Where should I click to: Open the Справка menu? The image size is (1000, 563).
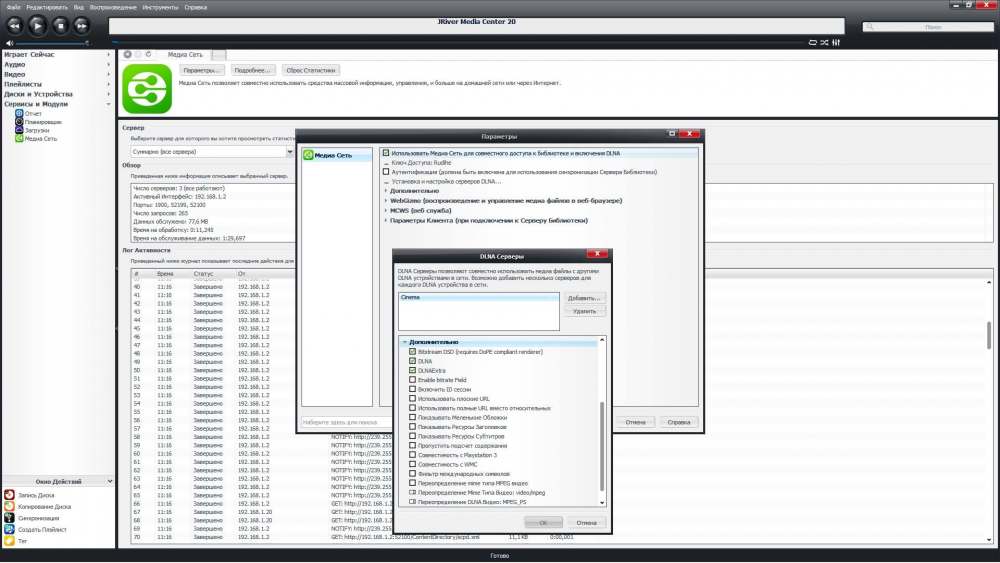[x=195, y=7]
